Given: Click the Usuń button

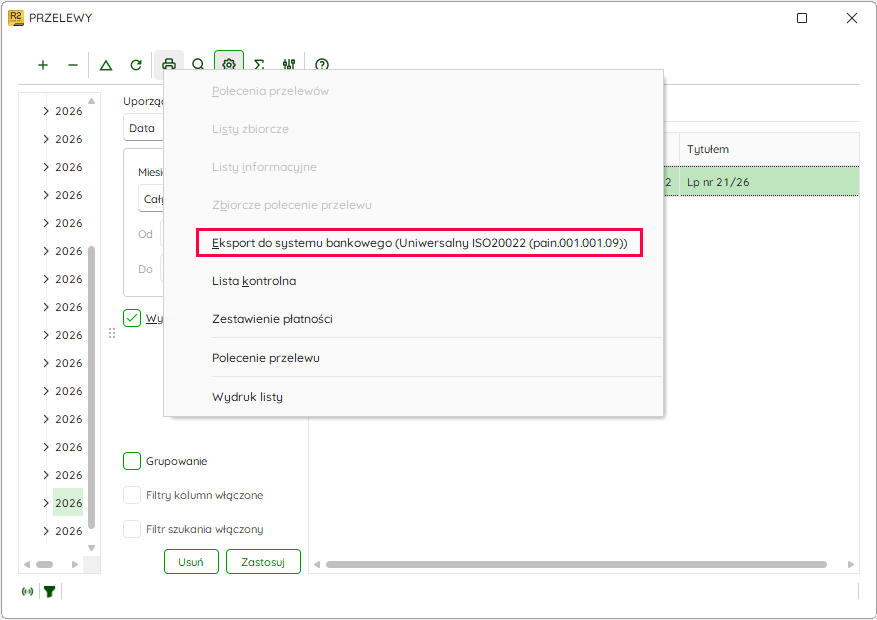Looking at the screenshot, I should tap(191, 562).
